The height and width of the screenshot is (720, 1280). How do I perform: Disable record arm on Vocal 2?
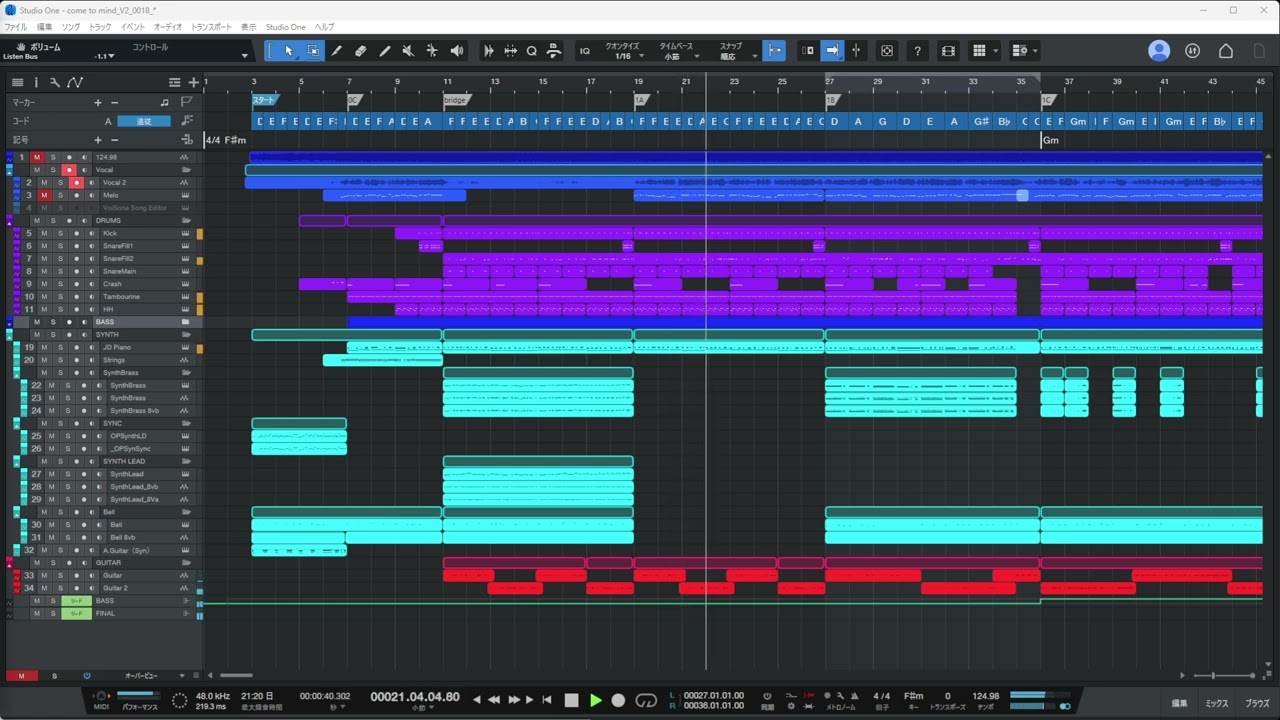76,183
